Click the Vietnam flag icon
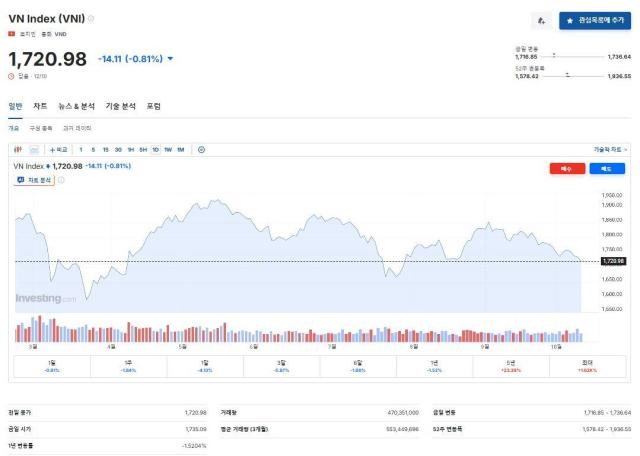Viewport: 640px width, 456px height. (x=11, y=34)
